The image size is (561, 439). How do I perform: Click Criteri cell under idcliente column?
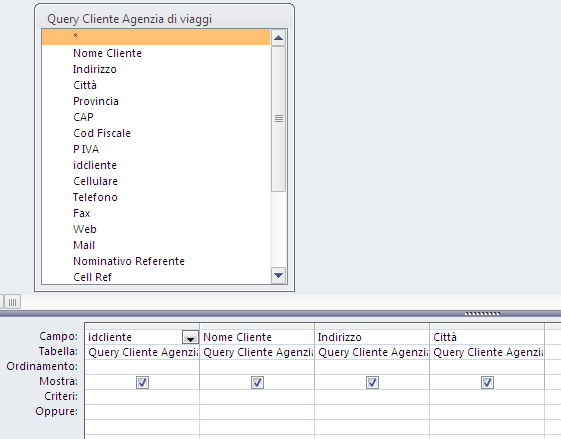[x=142, y=397]
